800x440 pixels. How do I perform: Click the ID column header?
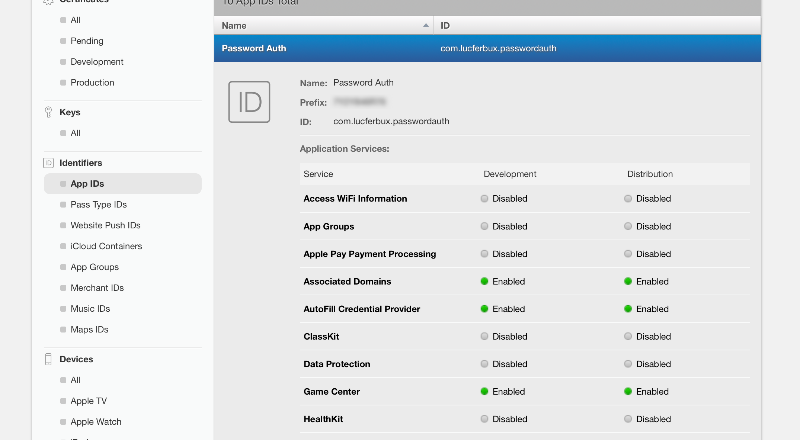[597, 26]
